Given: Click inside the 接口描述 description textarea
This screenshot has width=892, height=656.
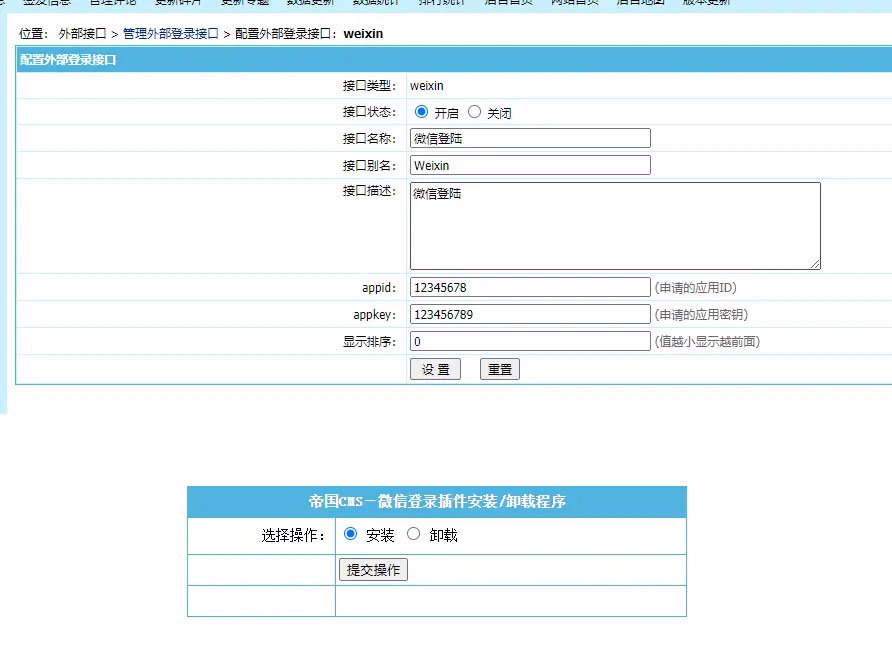Looking at the screenshot, I should click(x=613, y=225).
